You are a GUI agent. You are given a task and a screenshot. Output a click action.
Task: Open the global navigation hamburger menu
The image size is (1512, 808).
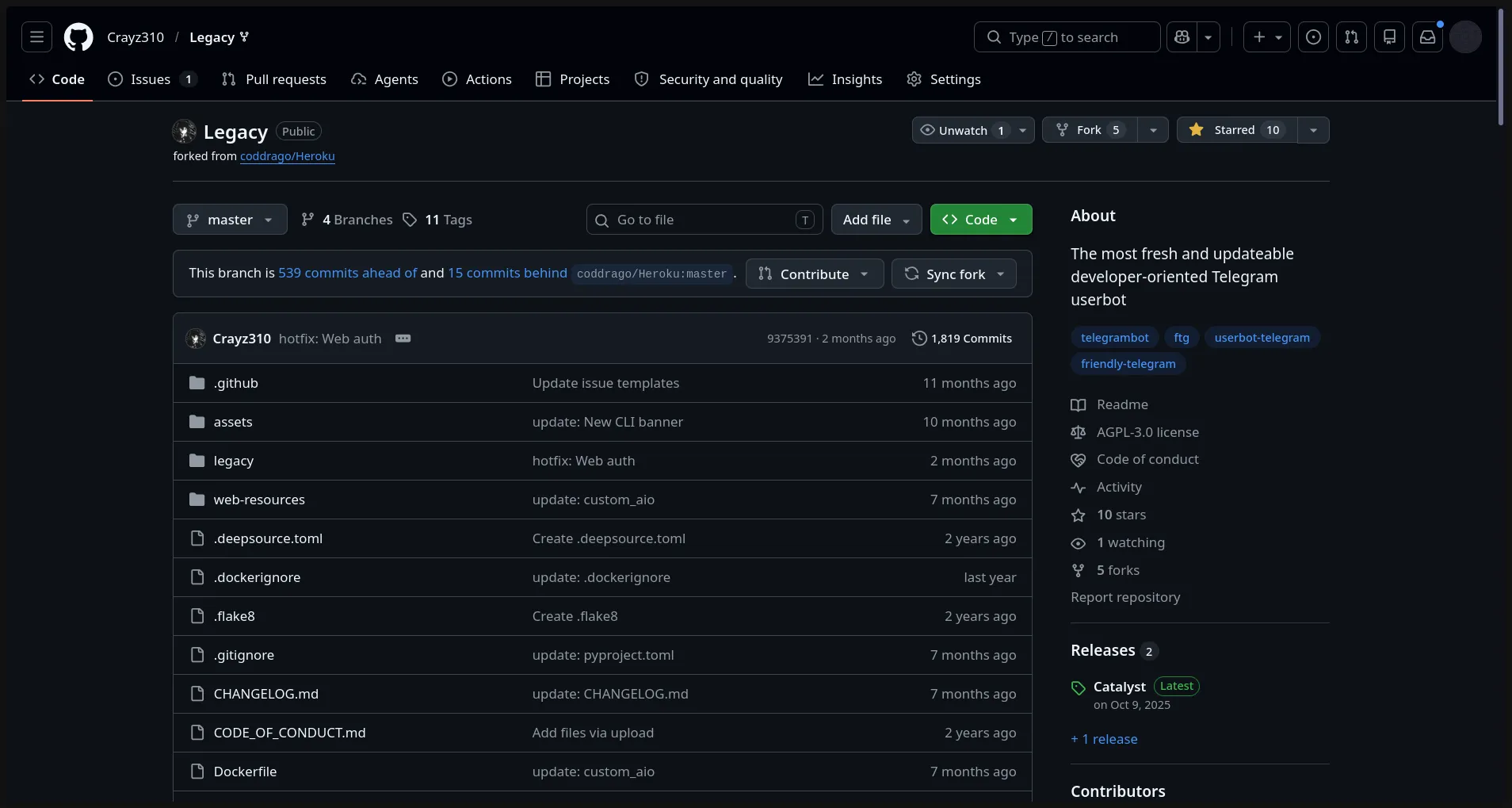(36, 37)
